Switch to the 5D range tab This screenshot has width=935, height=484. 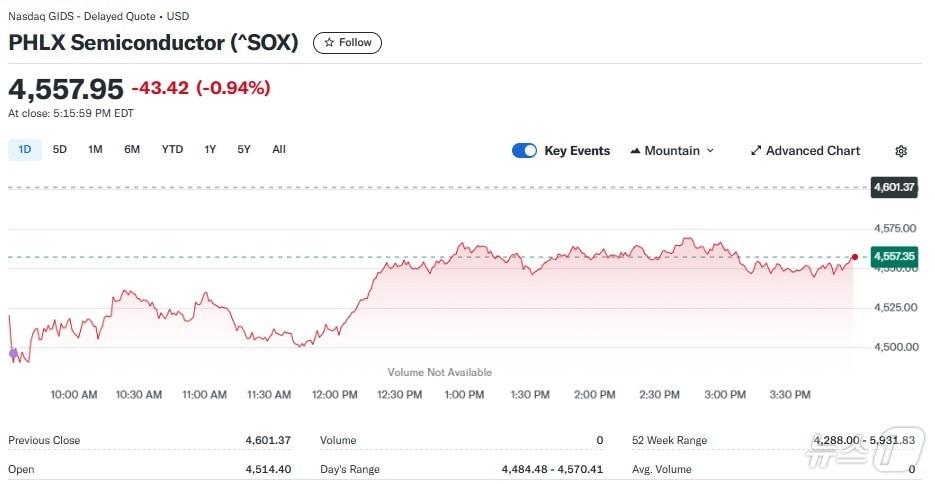(x=60, y=150)
